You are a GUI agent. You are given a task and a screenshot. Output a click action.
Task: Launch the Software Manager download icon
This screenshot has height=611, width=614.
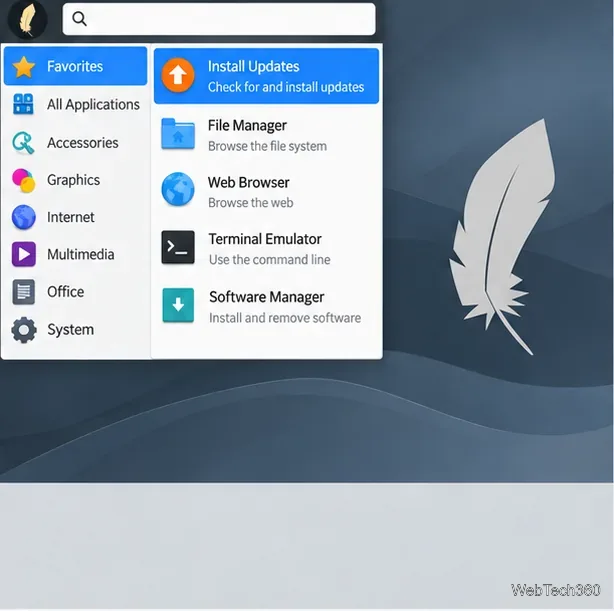pyautogui.click(x=178, y=305)
